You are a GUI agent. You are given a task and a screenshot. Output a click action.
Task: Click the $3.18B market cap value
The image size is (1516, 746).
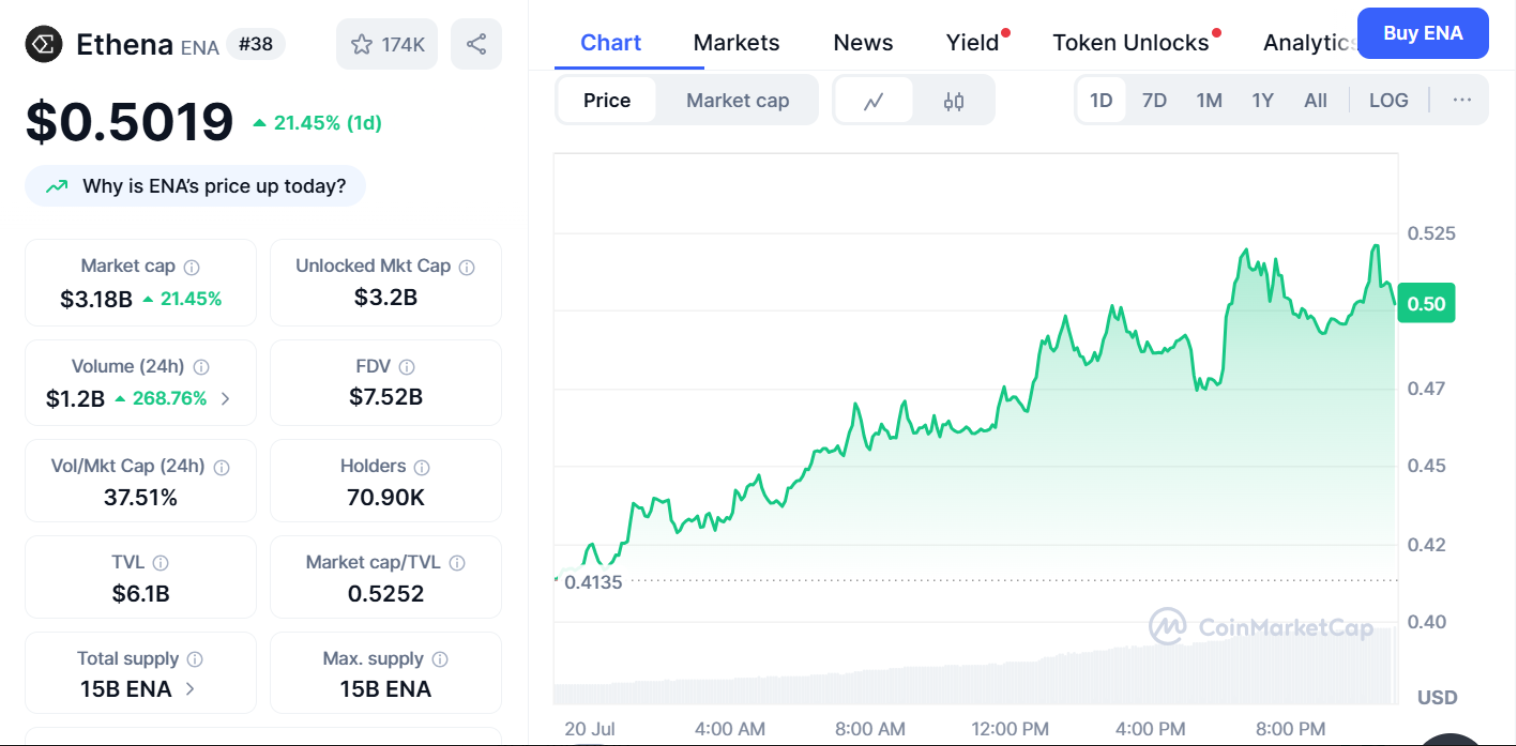(x=96, y=298)
